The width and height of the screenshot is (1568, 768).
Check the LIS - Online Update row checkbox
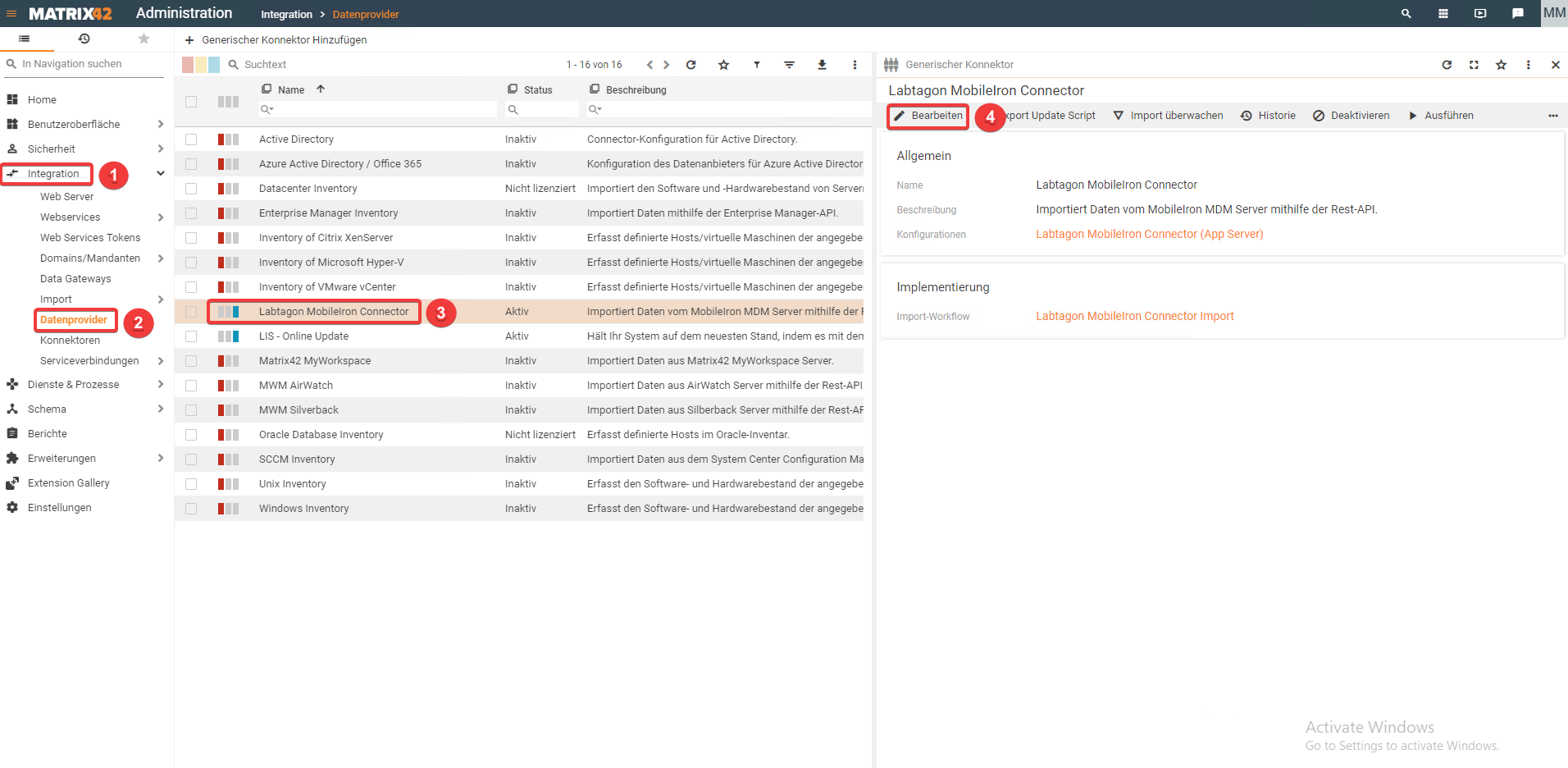tap(191, 336)
